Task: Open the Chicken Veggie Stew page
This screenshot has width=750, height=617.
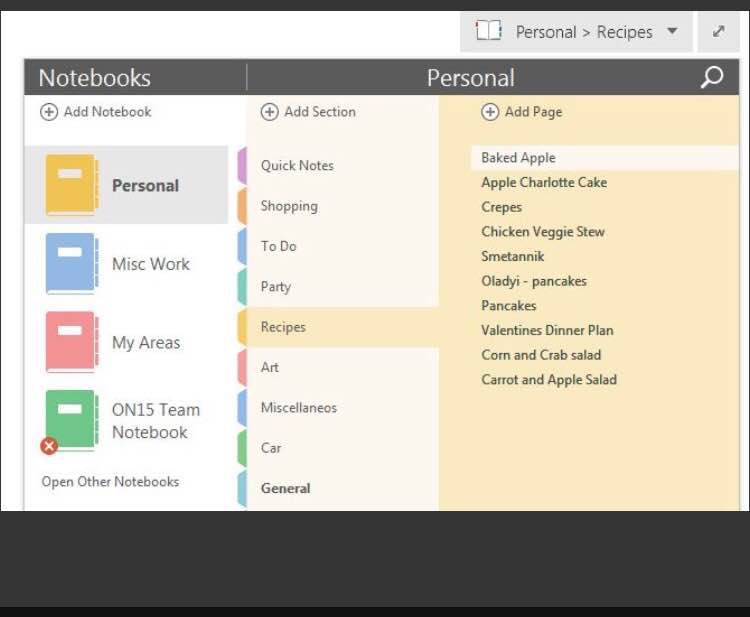Action: pos(543,232)
